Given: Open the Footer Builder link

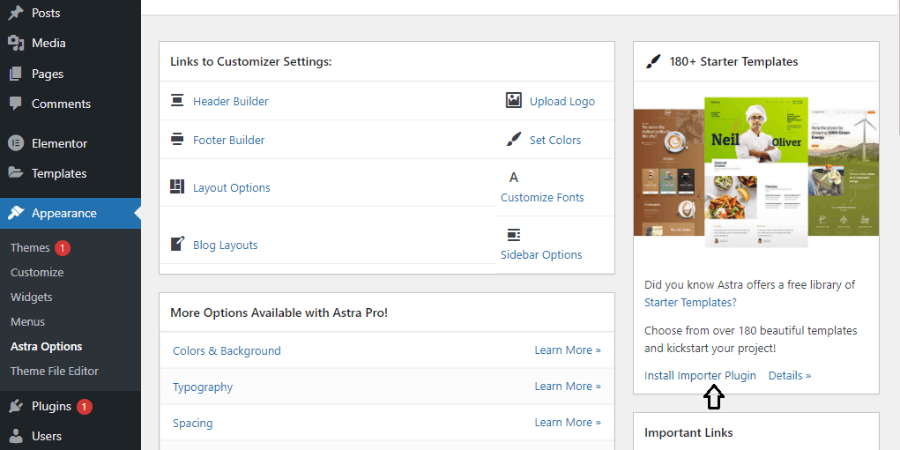Looking at the screenshot, I should (229, 140).
